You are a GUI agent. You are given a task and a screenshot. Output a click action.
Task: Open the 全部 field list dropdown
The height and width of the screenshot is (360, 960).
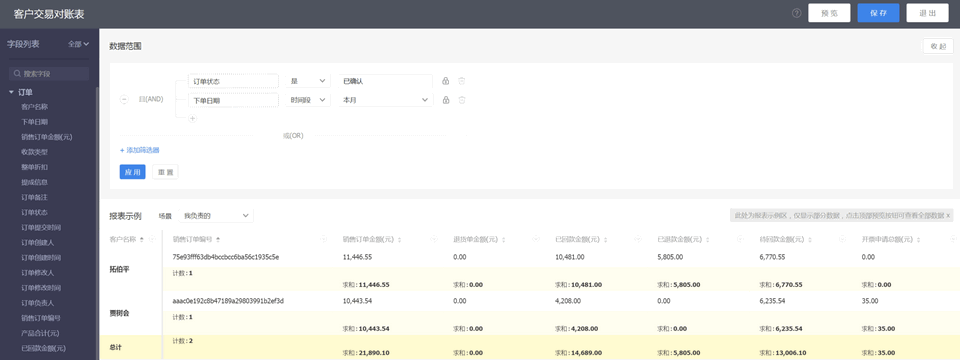pyautogui.click(x=78, y=44)
